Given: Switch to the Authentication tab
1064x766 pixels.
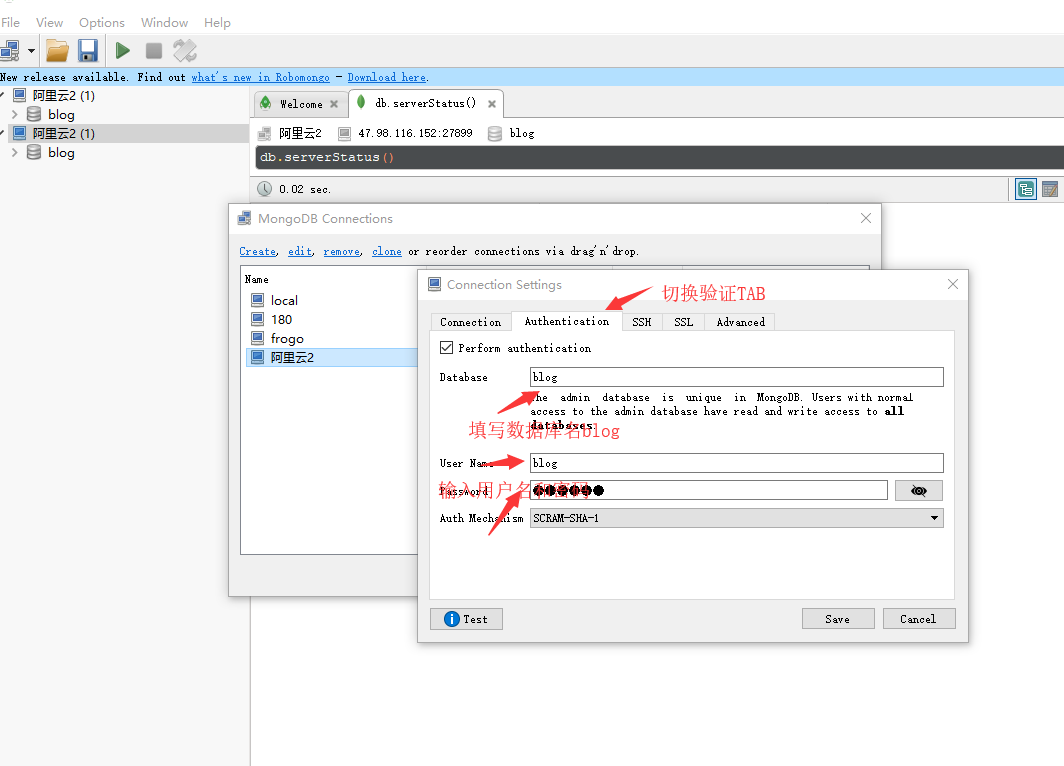Looking at the screenshot, I should pos(567,321).
